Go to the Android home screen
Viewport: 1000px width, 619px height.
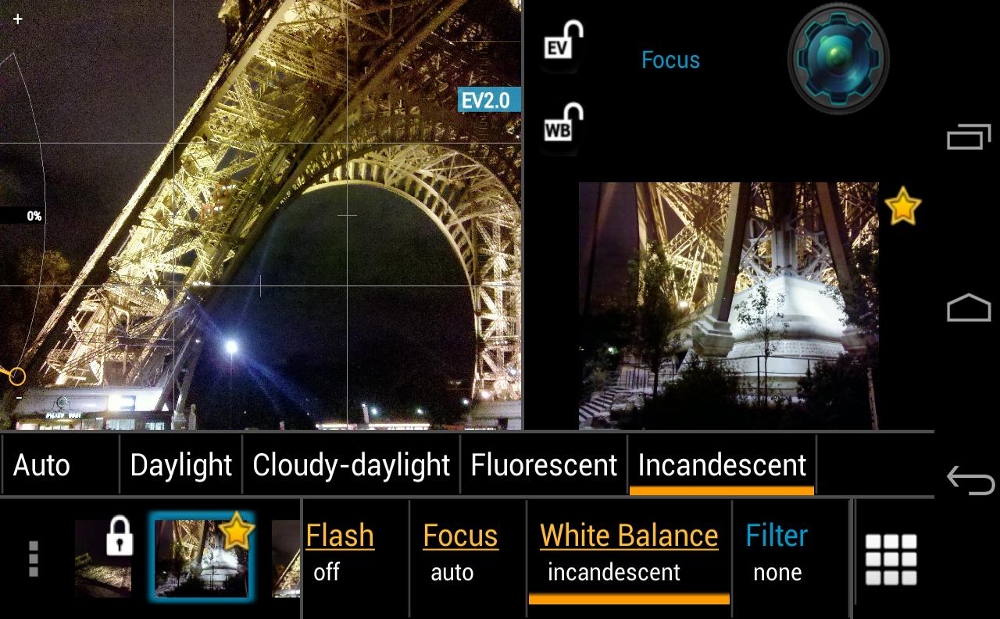969,307
